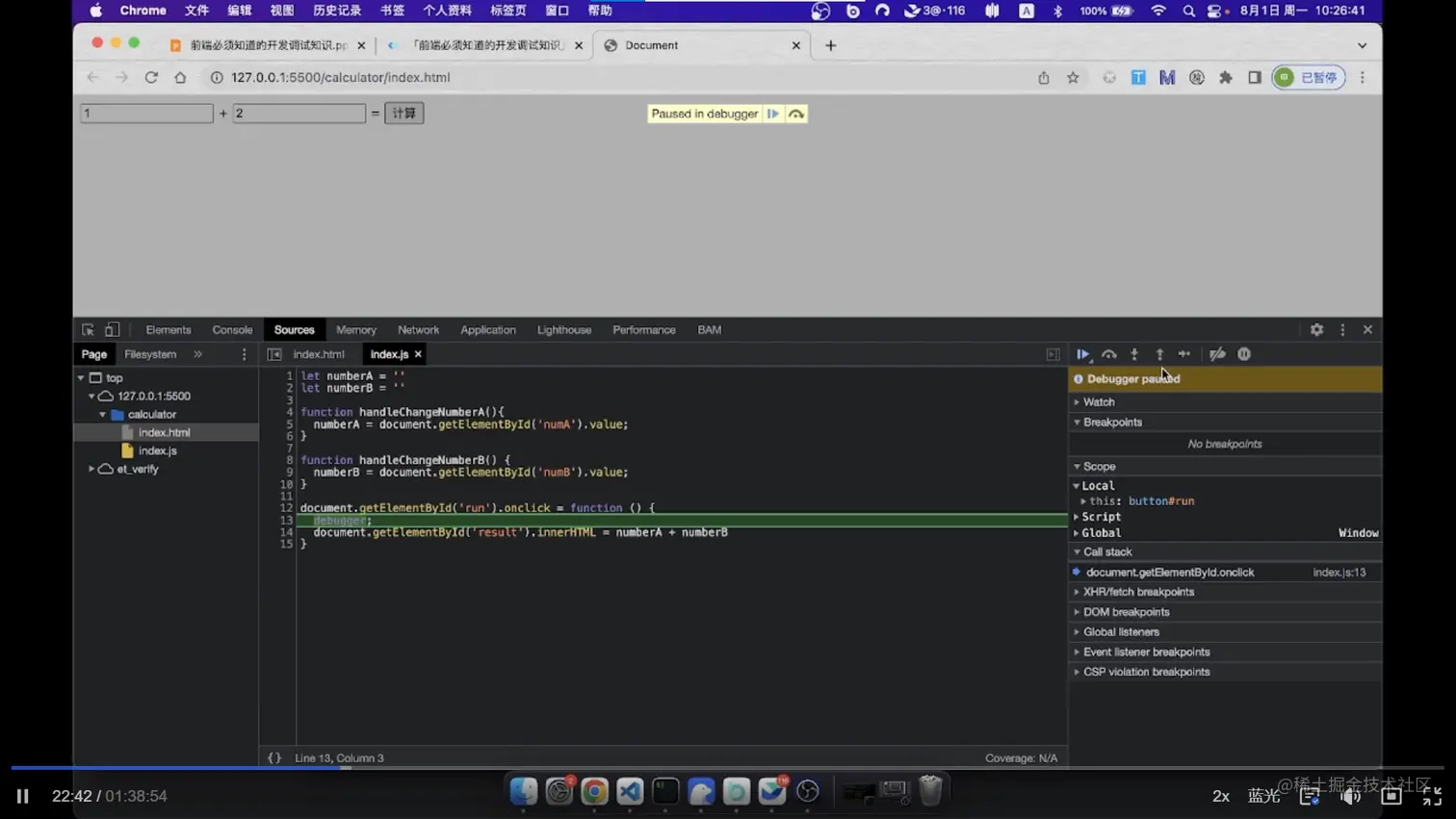Switch to the Console tab
This screenshot has height=819, width=1456.
click(x=232, y=329)
